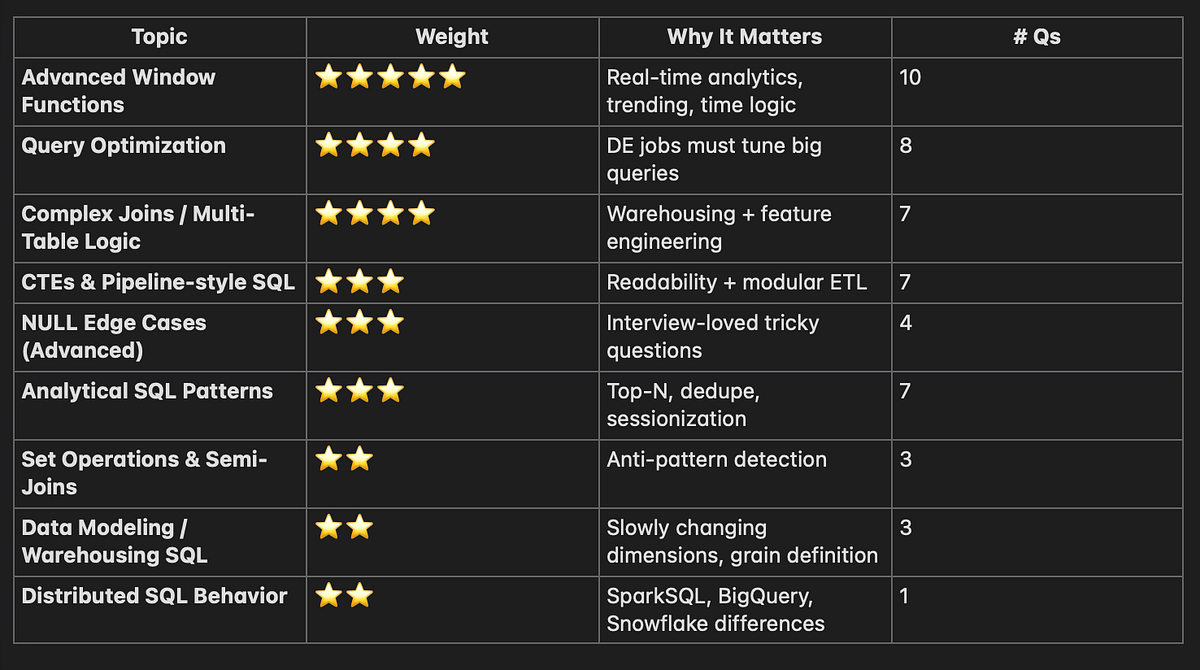The height and width of the screenshot is (670, 1200).
Task: Click the two-star rating for Distributed SQL Behavior
Action: pyautogui.click(x=344, y=596)
